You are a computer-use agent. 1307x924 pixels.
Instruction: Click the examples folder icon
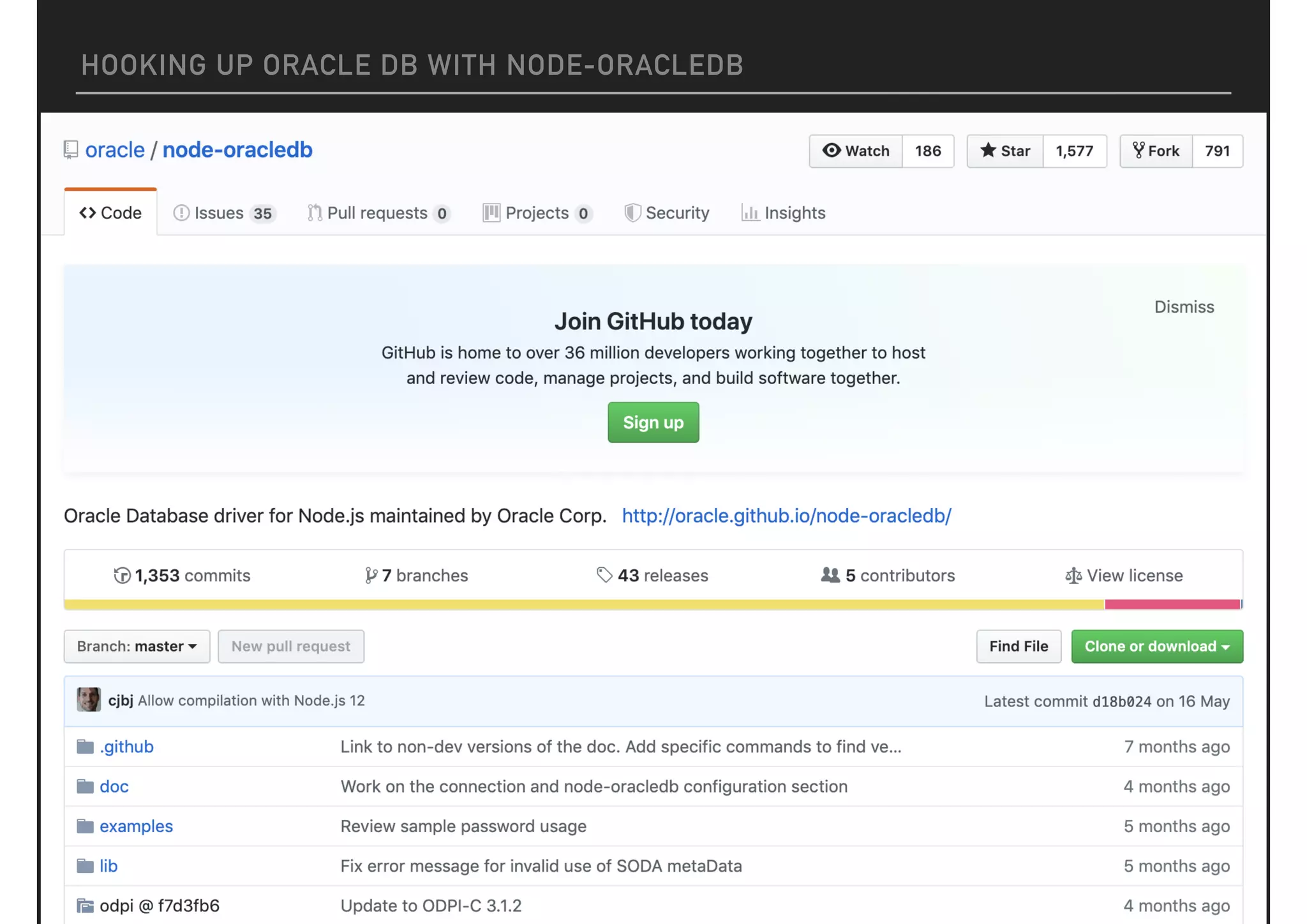click(x=86, y=826)
